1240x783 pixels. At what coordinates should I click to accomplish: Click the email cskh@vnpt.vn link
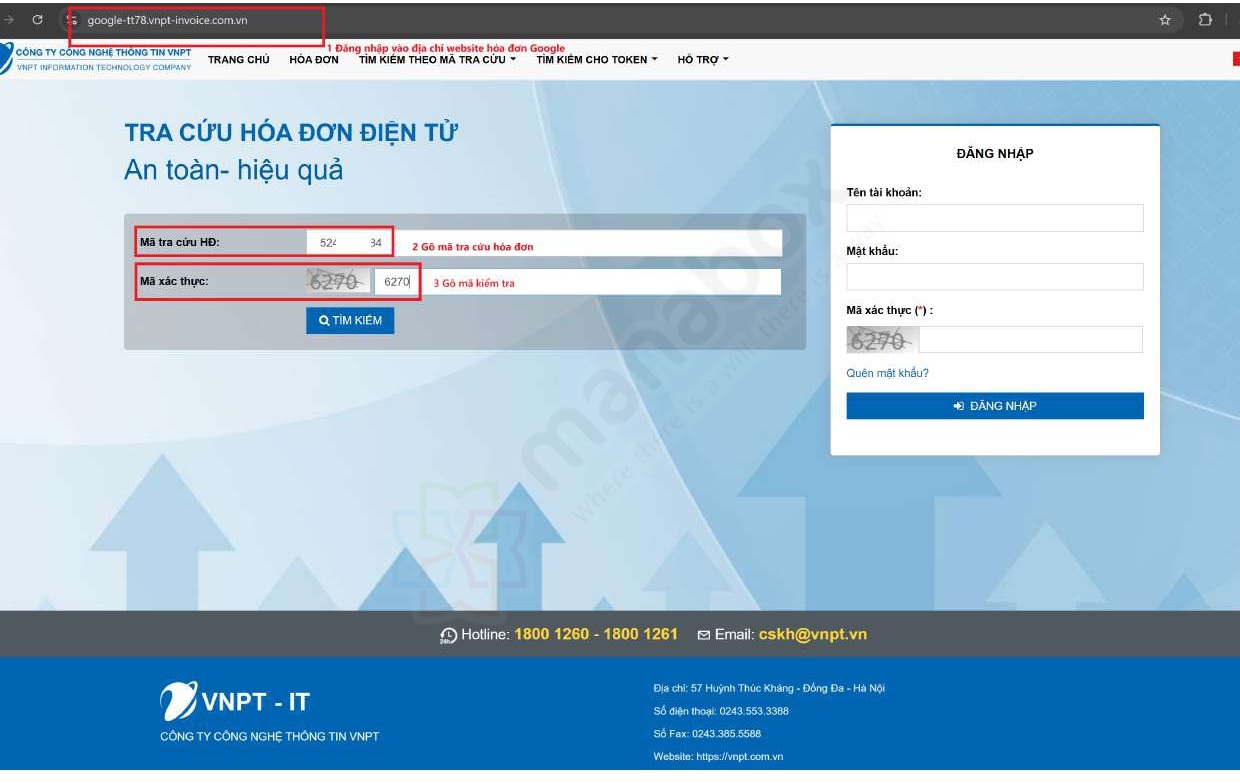click(813, 634)
